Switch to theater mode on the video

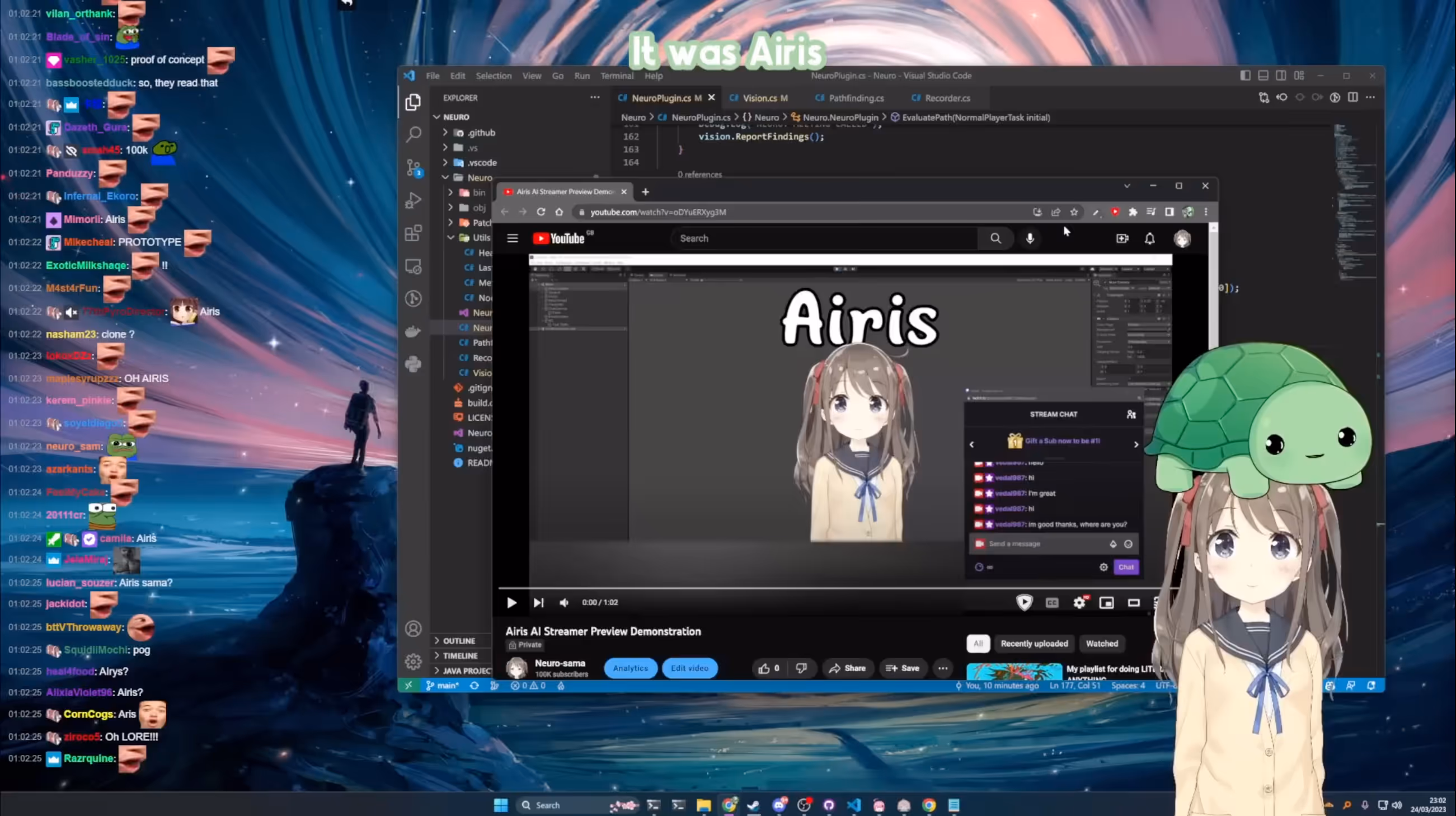(1134, 602)
